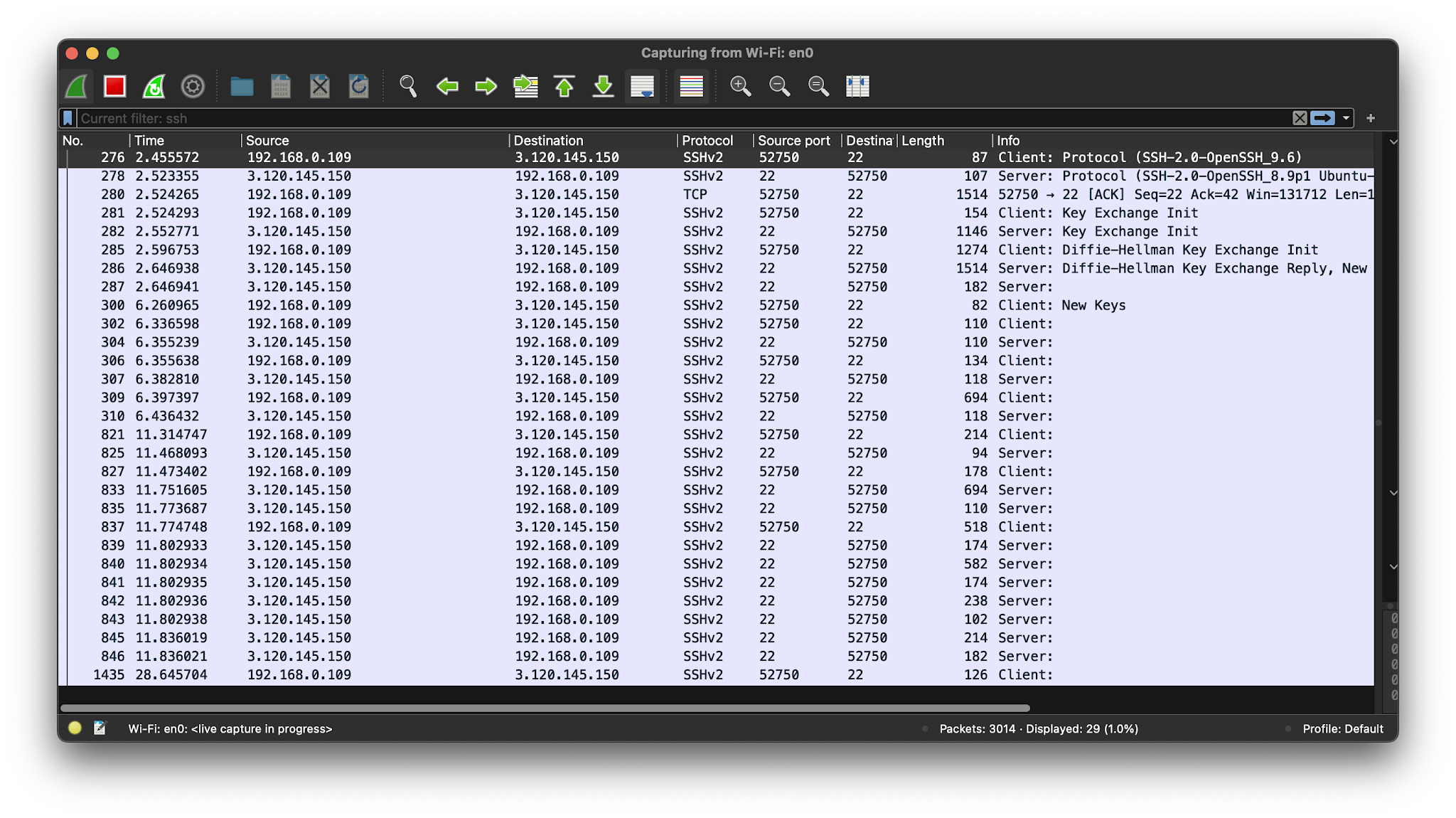The height and width of the screenshot is (818, 1456).
Task: Click in the ssh display filter field
Action: 682,118
